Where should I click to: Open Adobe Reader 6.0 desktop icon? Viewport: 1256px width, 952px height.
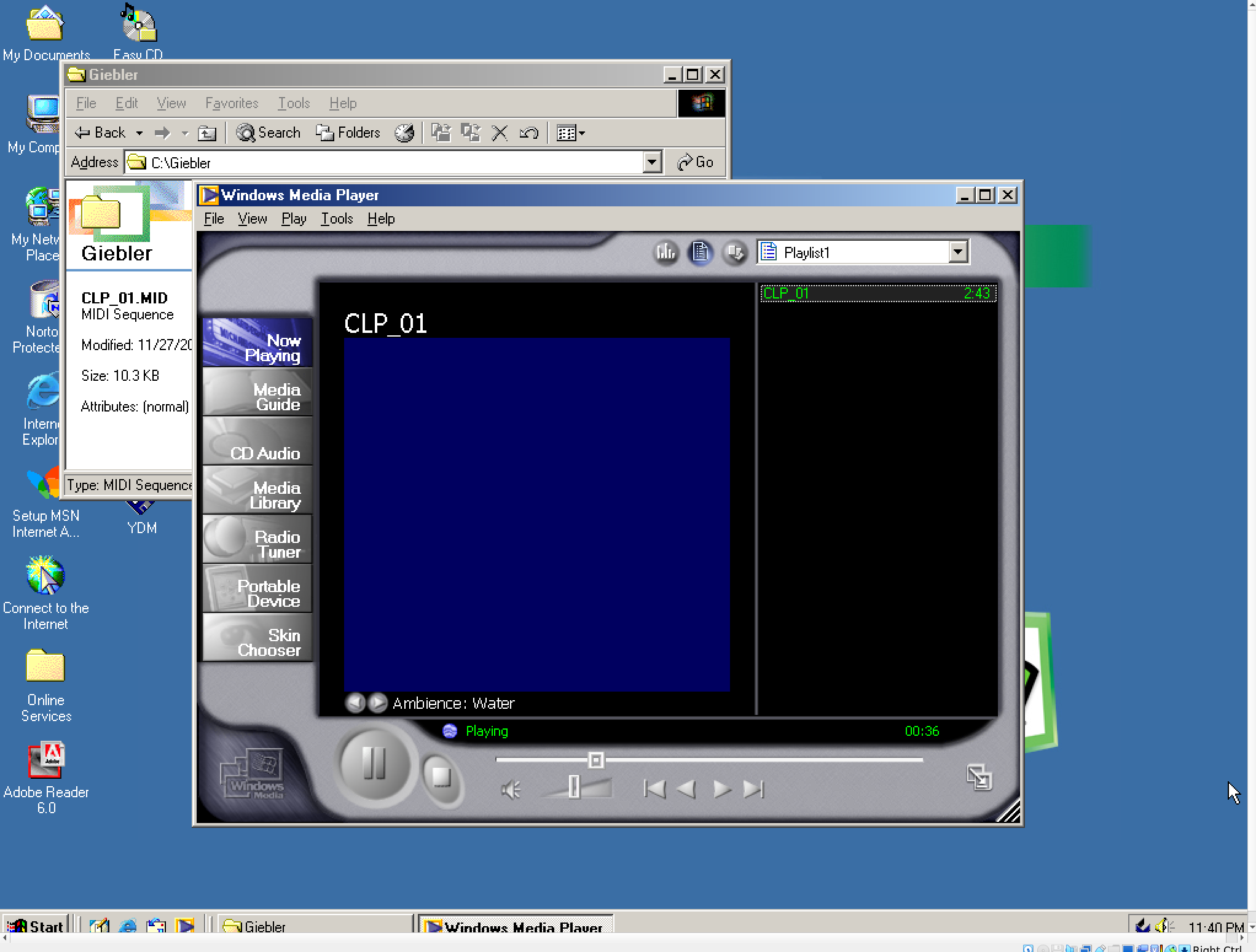(46, 778)
